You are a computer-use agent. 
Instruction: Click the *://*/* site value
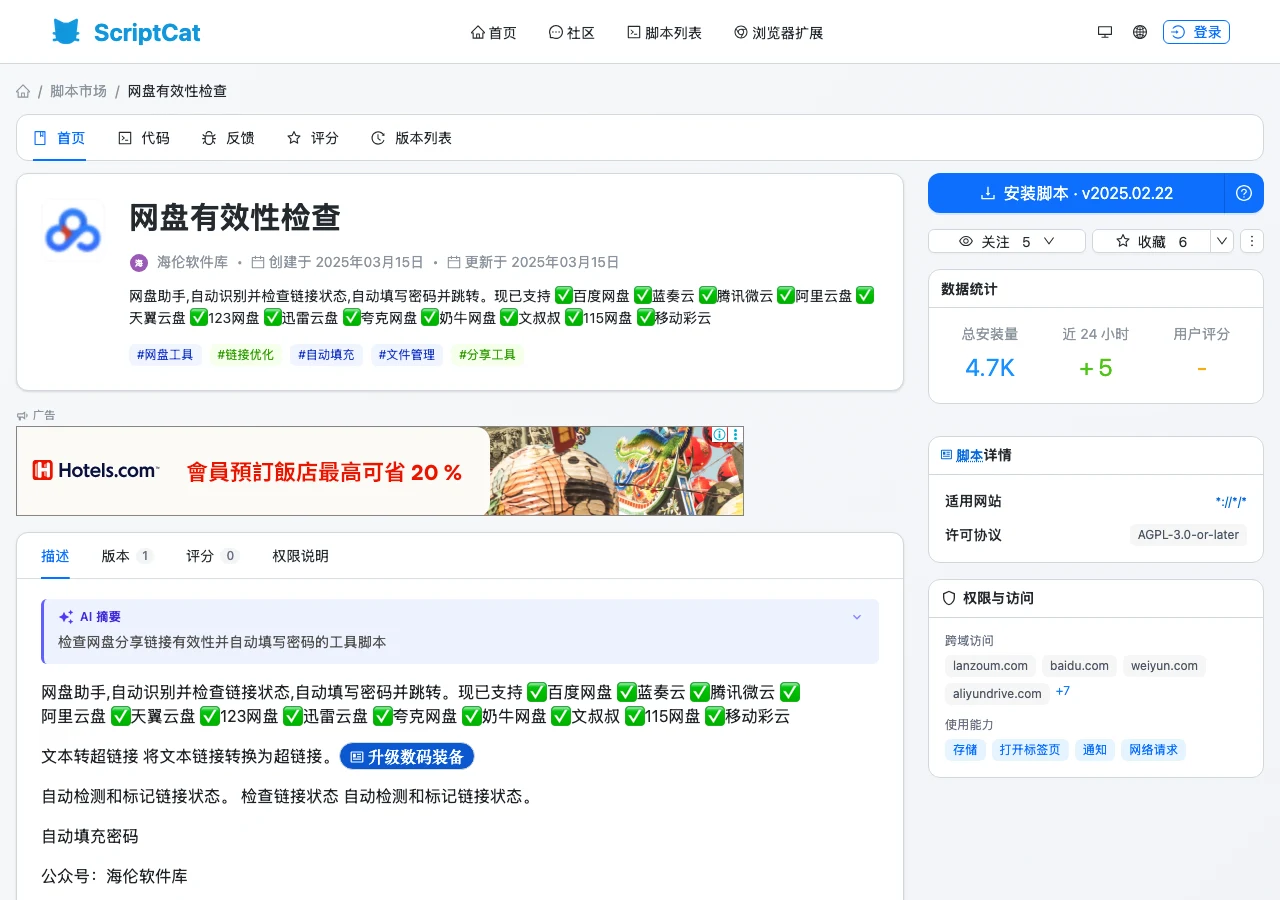1231,501
